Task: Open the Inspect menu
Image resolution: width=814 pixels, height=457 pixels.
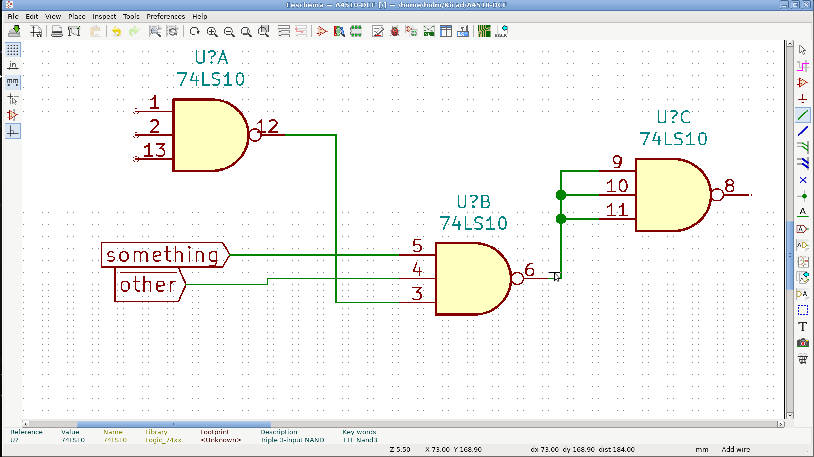Action: coord(104,17)
